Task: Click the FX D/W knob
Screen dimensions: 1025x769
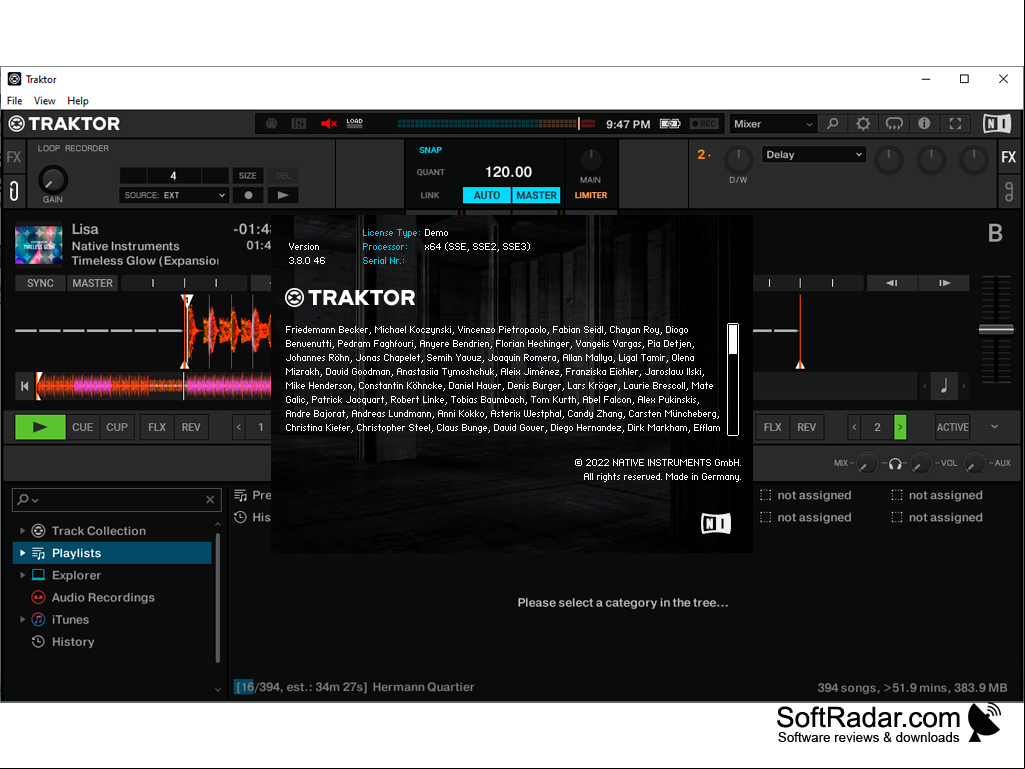Action: coord(738,158)
